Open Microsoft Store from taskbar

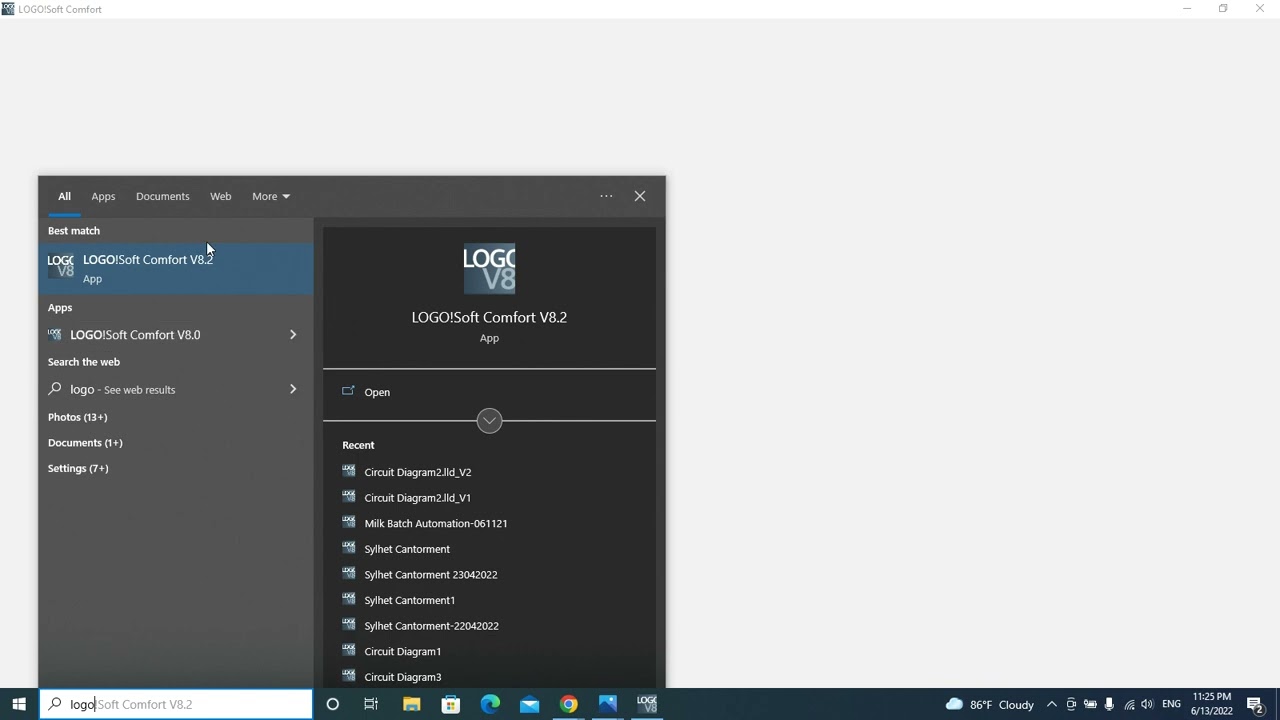[x=450, y=704]
